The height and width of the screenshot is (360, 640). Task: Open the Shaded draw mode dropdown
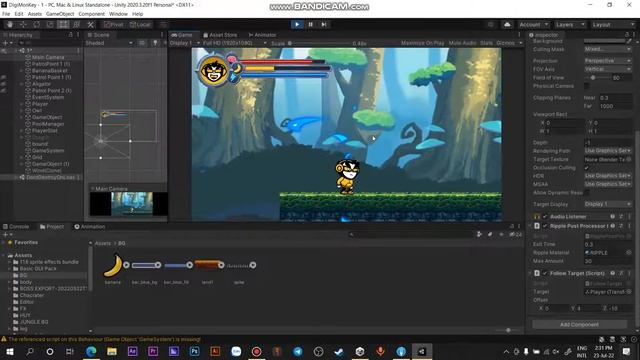pyautogui.click(x=109, y=43)
